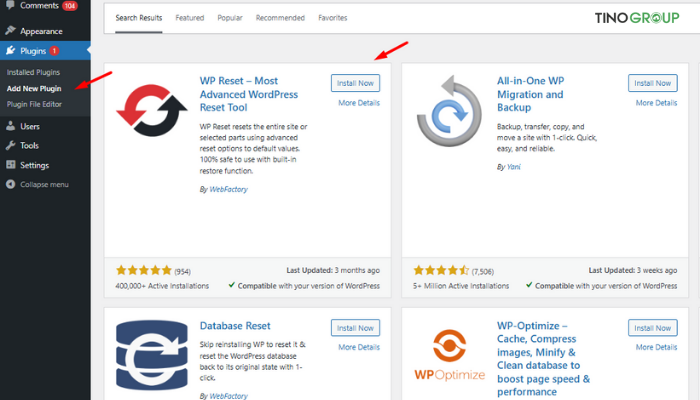Go to Installed Plugins submenu

[33, 72]
